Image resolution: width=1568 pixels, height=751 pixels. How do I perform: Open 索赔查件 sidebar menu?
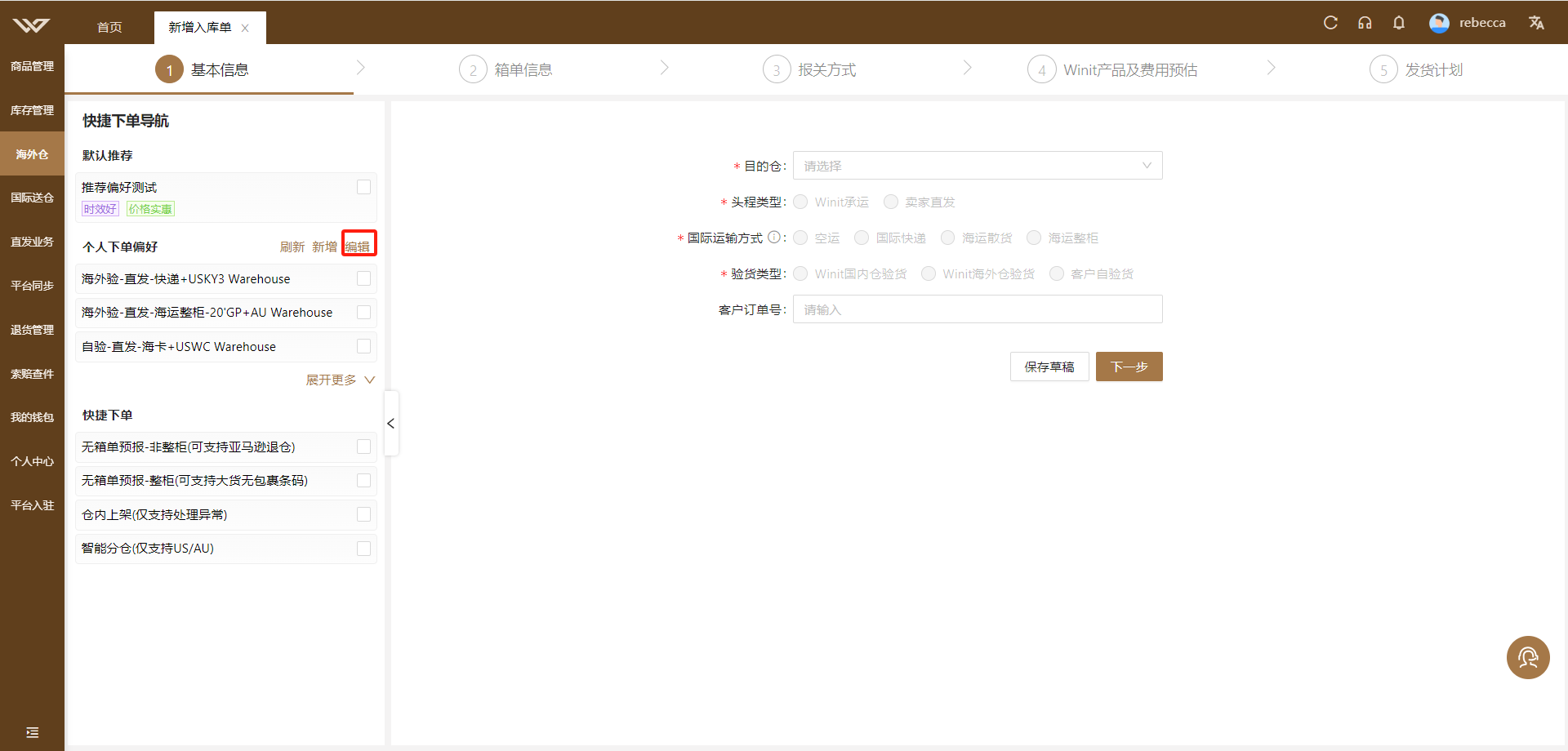[32, 374]
